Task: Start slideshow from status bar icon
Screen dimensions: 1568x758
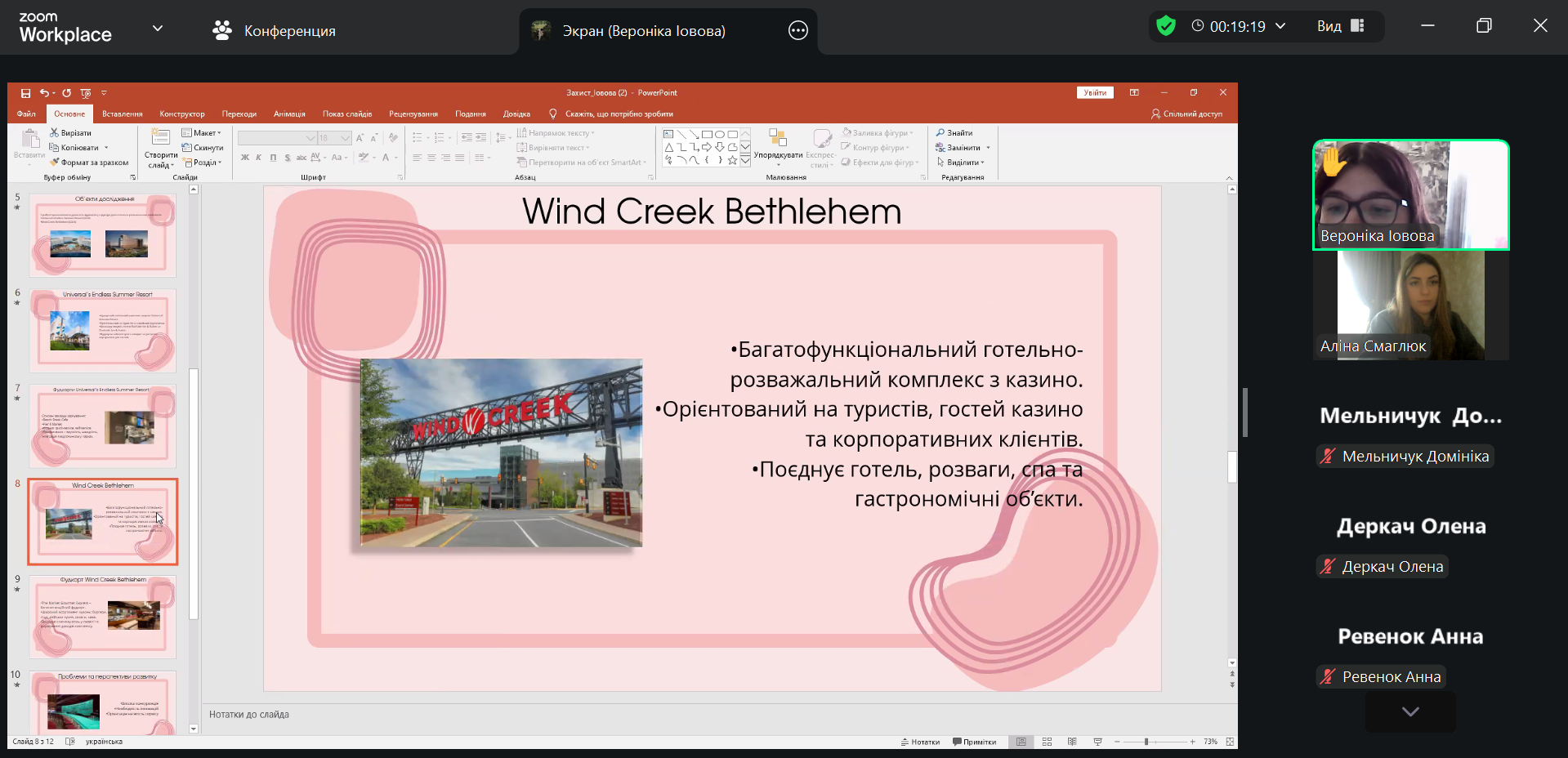Action: (1097, 742)
